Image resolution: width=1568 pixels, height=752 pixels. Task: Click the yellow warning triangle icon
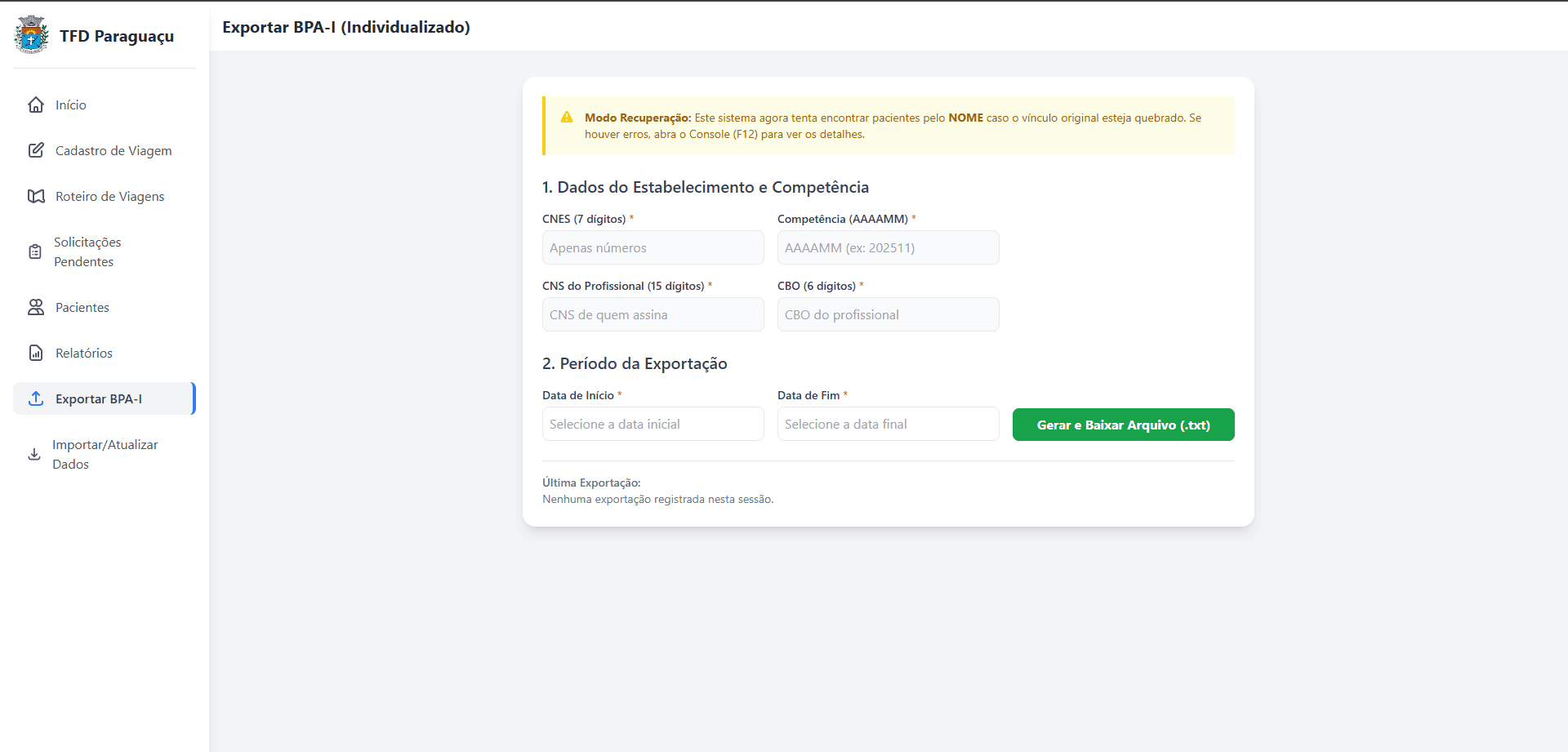tap(567, 118)
